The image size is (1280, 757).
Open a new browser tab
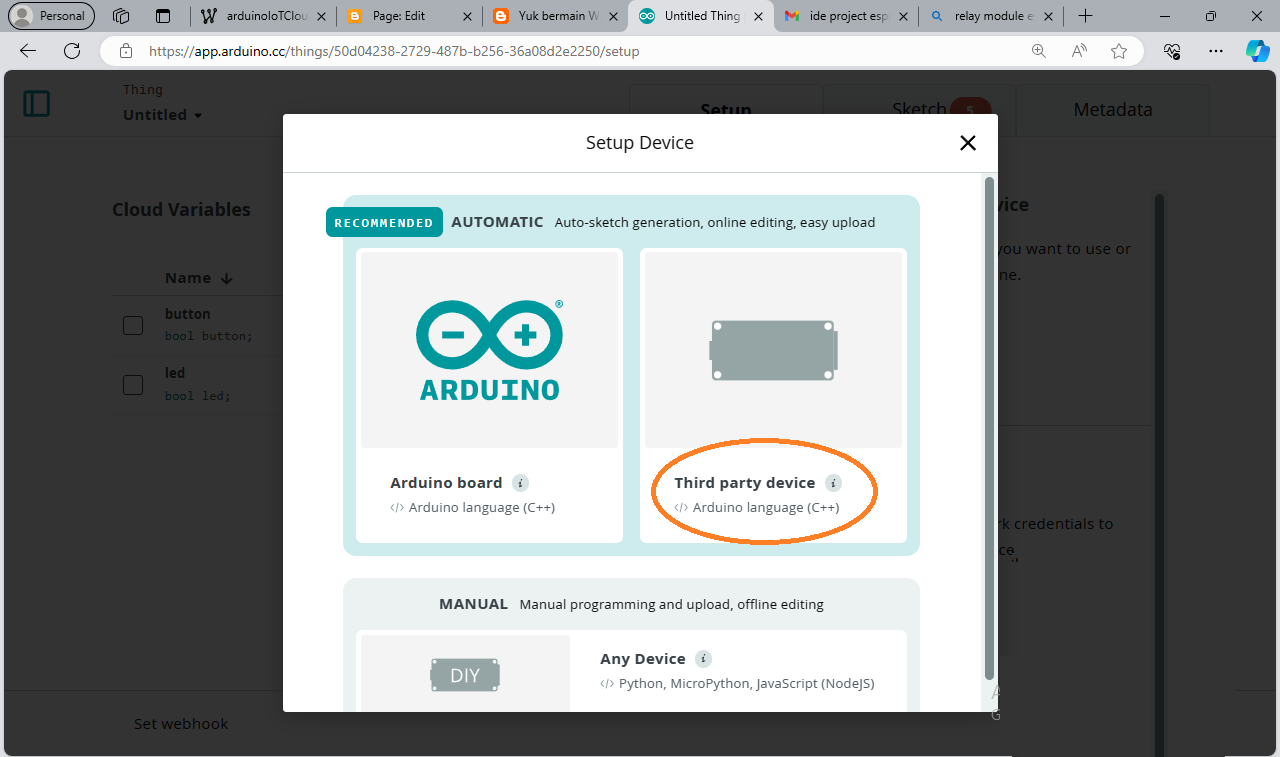(x=1085, y=16)
